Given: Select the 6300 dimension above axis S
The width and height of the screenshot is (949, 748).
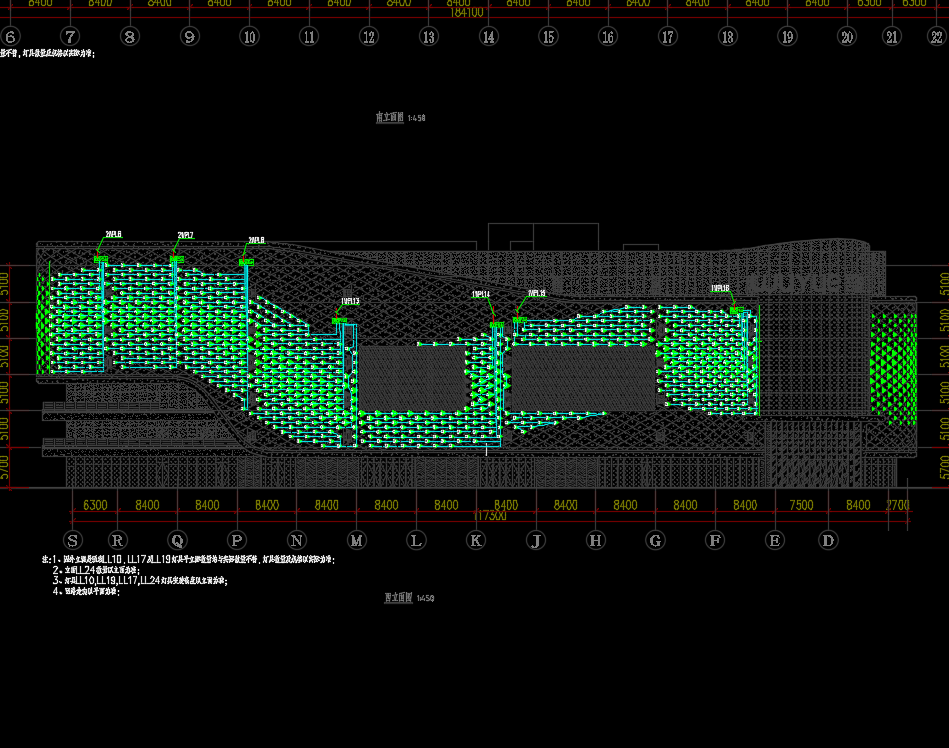Looking at the screenshot, I should pyautogui.click(x=95, y=505).
